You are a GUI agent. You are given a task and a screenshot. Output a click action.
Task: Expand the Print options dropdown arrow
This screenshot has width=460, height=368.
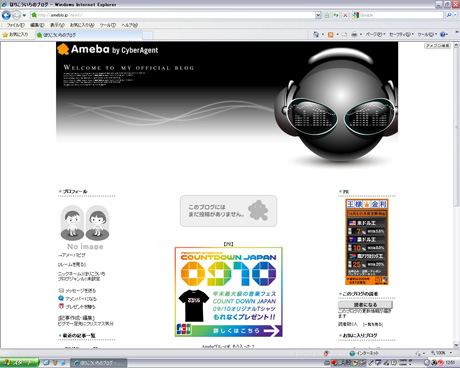click(361, 34)
